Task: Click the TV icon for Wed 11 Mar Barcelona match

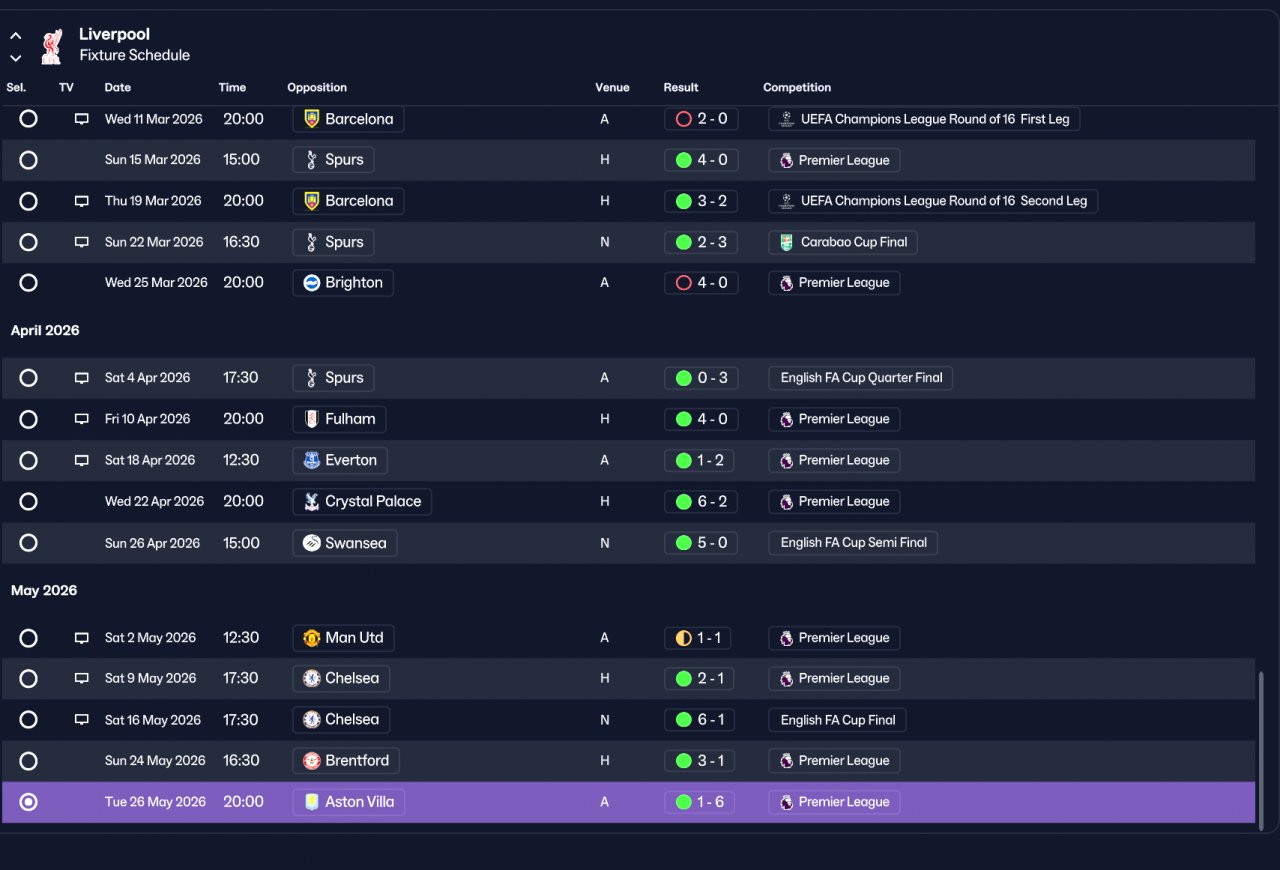Action: coord(81,119)
